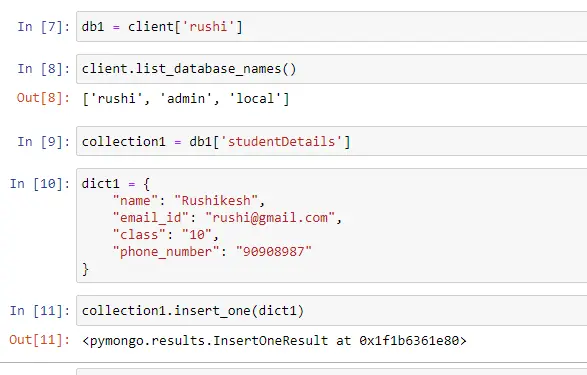Image resolution: width=587 pixels, height=375 pixels.
Task: Click the In [7] prompt label
Action: (43, 27)
